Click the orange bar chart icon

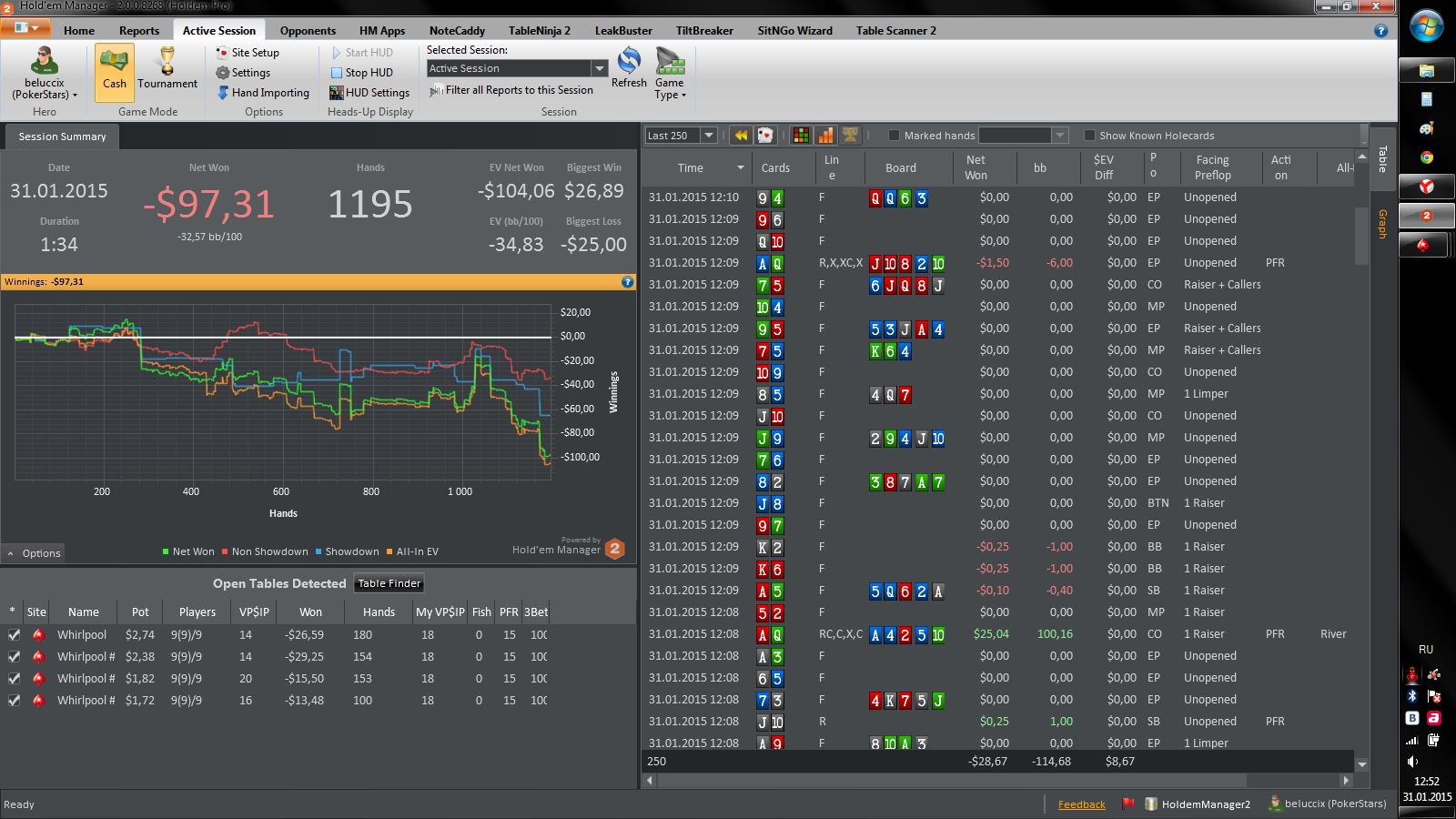click(825, 136)
